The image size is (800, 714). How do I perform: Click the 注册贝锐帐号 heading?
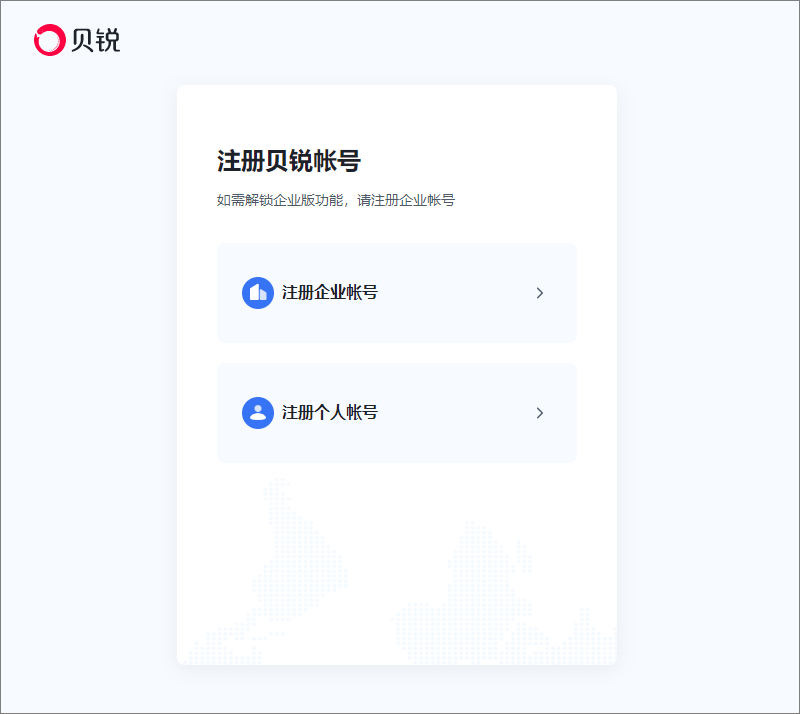pyautogui.click(x=289, y=161)
